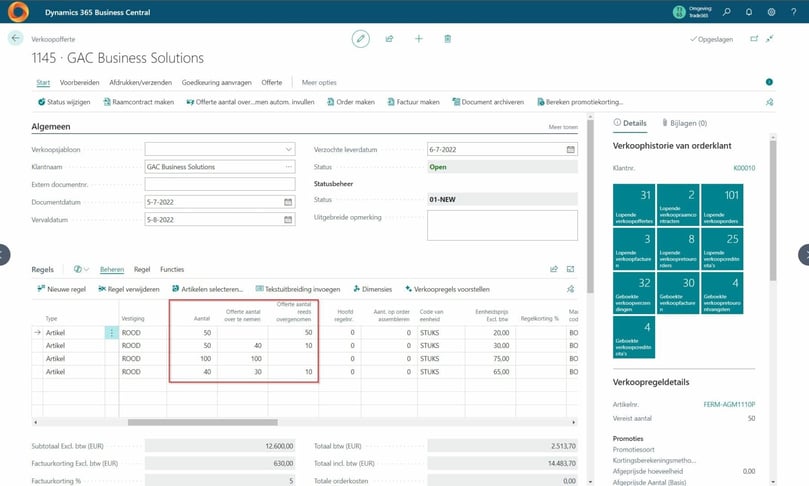Click the information circle icon
The width and height of the screenshot is (809, 486).
point(769,82)
